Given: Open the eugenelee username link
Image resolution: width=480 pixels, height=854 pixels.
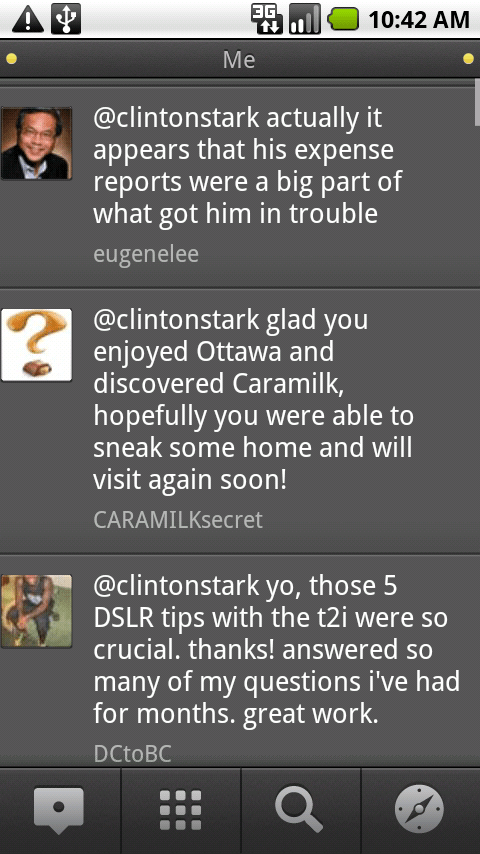Looking at the screenshot, I should [x=146, y=254].
